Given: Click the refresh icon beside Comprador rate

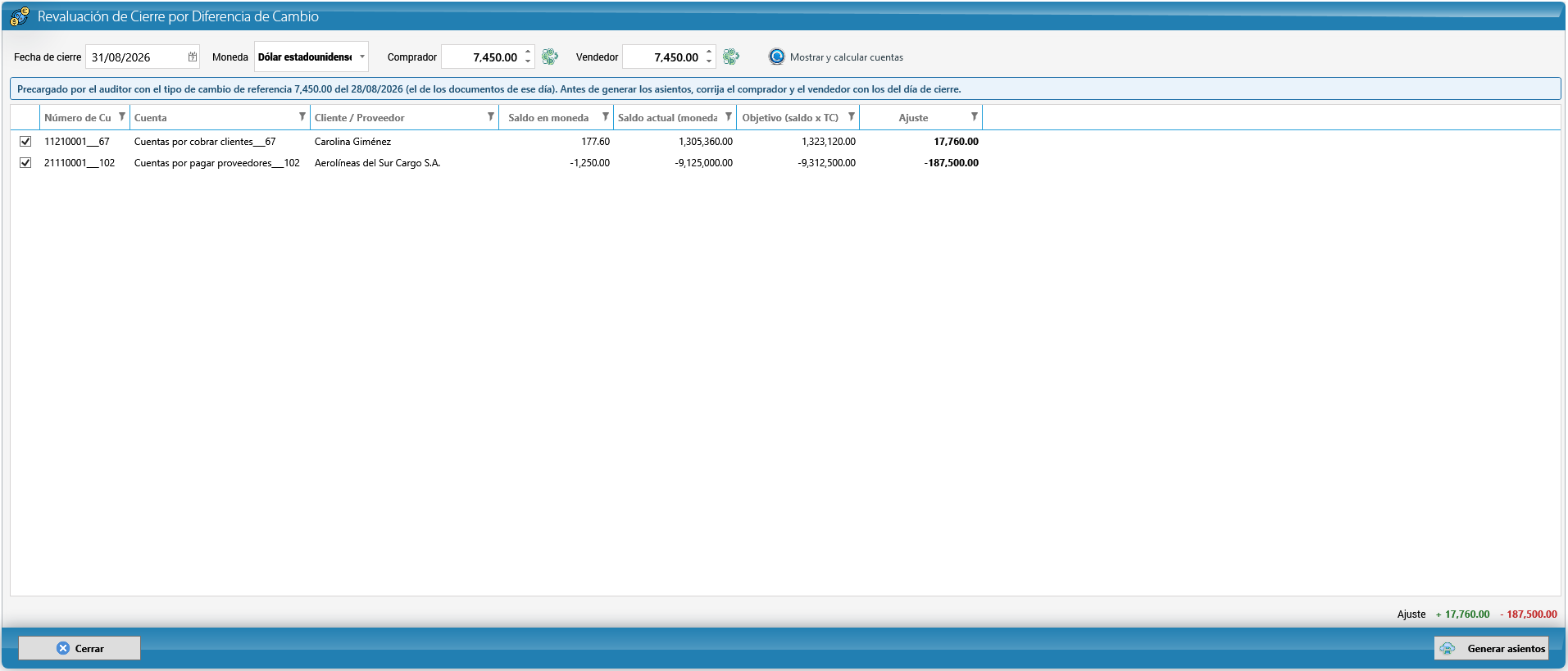Looking at the screenshot, I should pyautogui.click(x=550, y=57).
